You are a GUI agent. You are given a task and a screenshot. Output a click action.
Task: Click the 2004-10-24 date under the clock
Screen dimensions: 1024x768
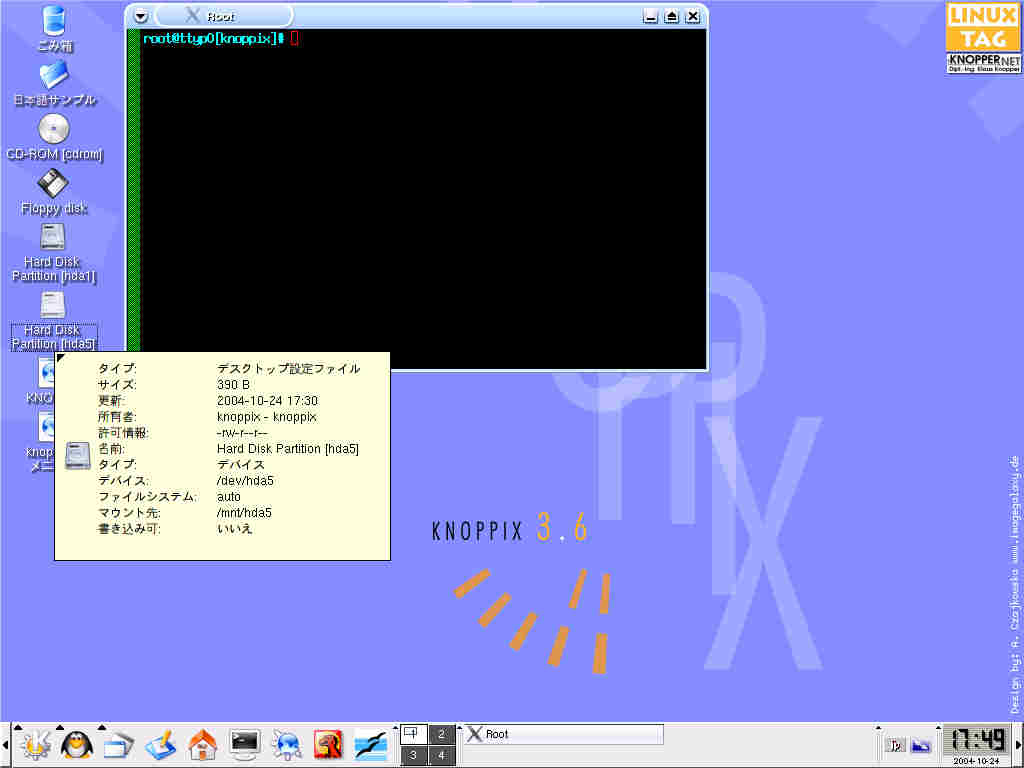click(x=976, y=761)
